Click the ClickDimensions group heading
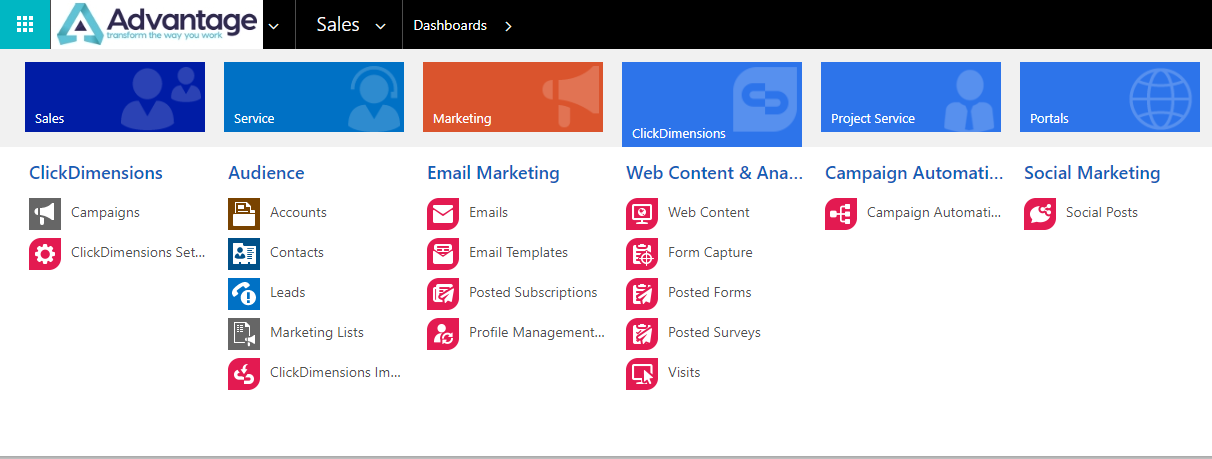 pyautogui.click(x=96, y=173)
